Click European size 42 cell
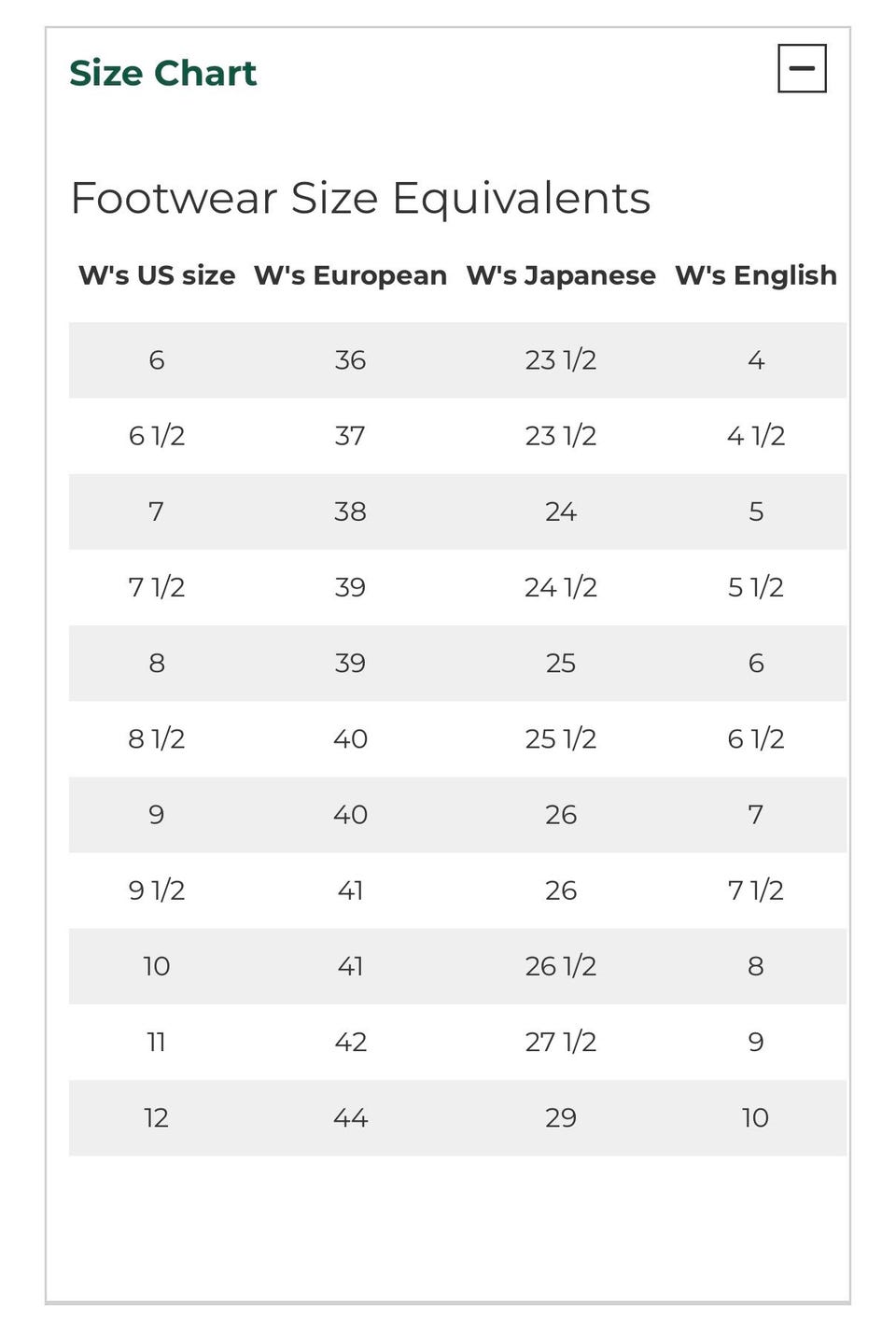 coord(350,1042)
